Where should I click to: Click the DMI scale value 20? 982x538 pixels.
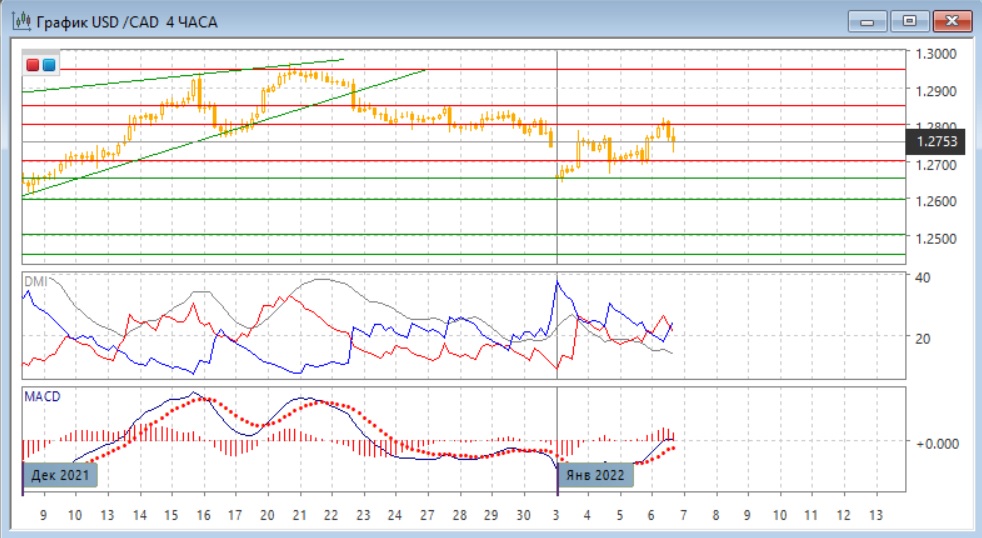(922, 338)
